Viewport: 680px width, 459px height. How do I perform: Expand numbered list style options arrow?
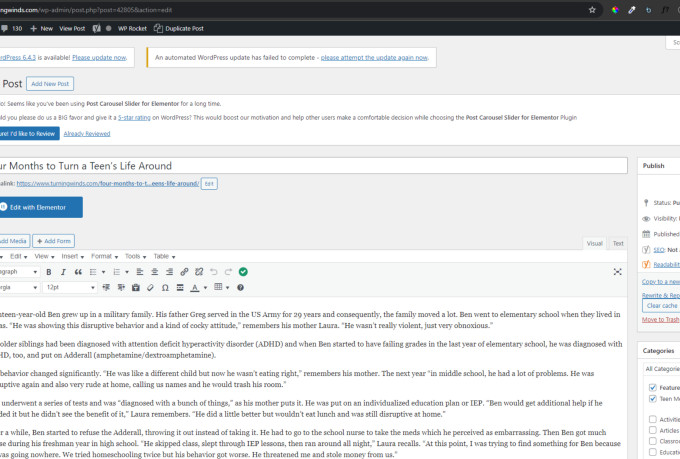click(x=127, y=272)
